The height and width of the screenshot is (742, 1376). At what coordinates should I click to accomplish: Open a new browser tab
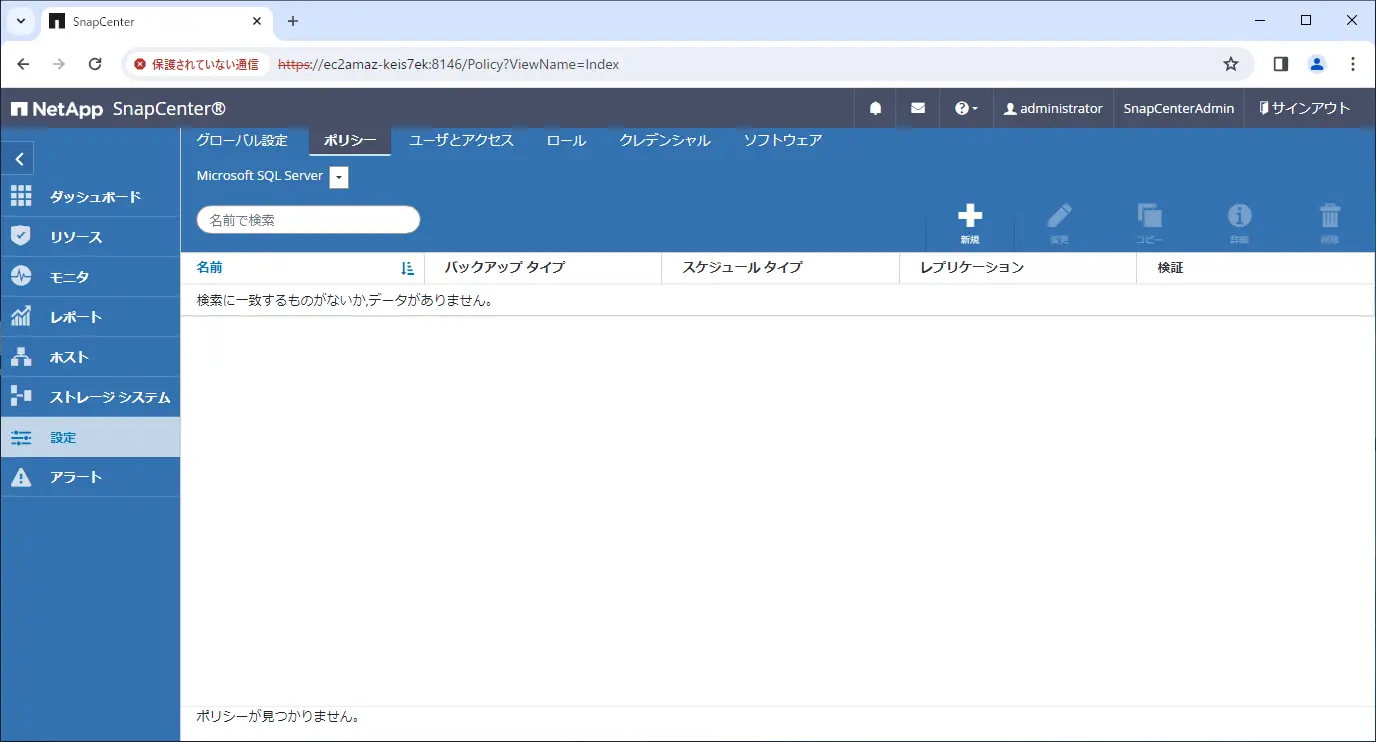[x=292, y=21]
